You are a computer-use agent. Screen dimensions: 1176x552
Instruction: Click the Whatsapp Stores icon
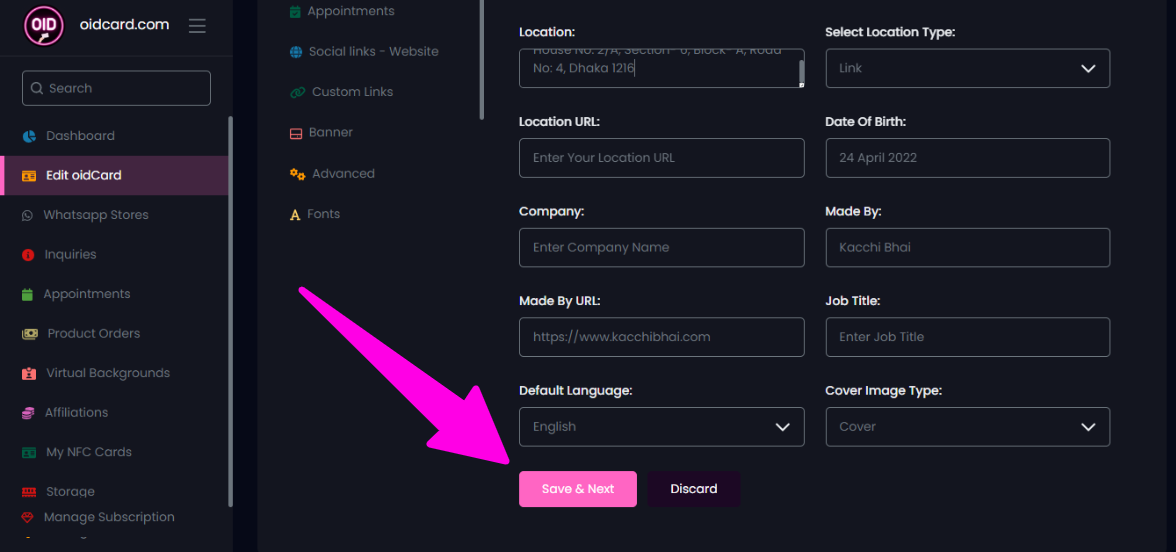coord(26,215)
